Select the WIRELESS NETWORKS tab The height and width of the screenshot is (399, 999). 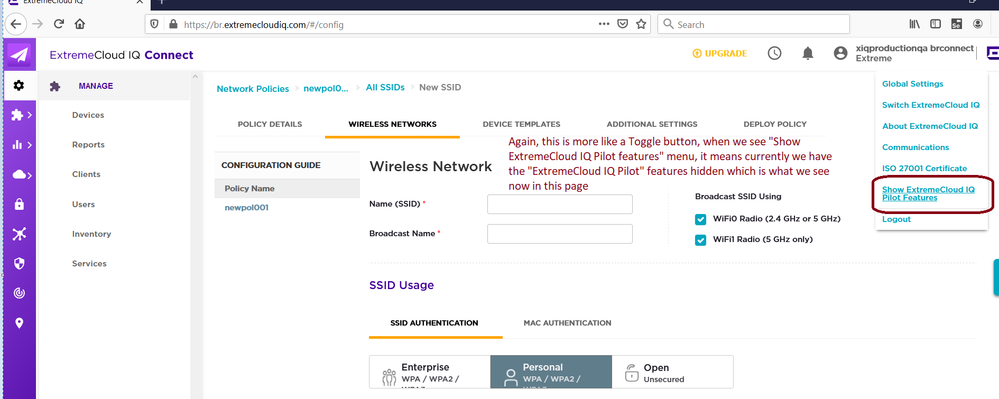(392, 124)
